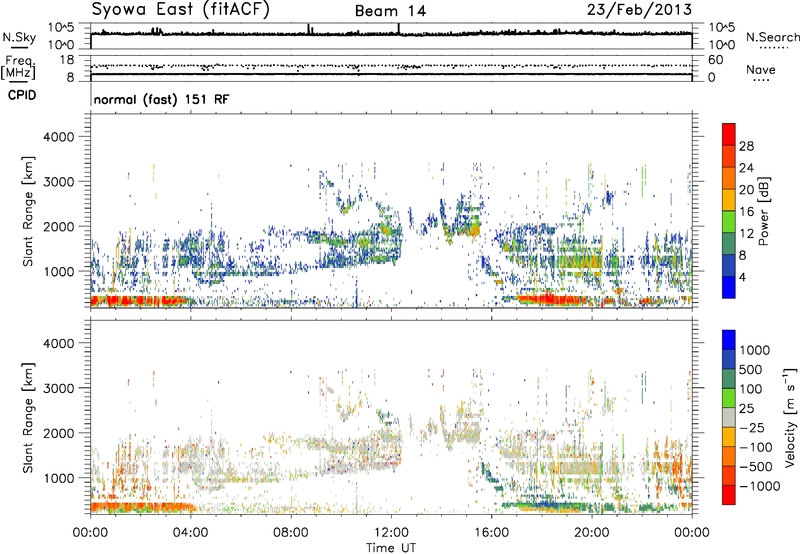
Task: Click the 'Velocity [m s-1]' colorbar label
Action: 790,417
